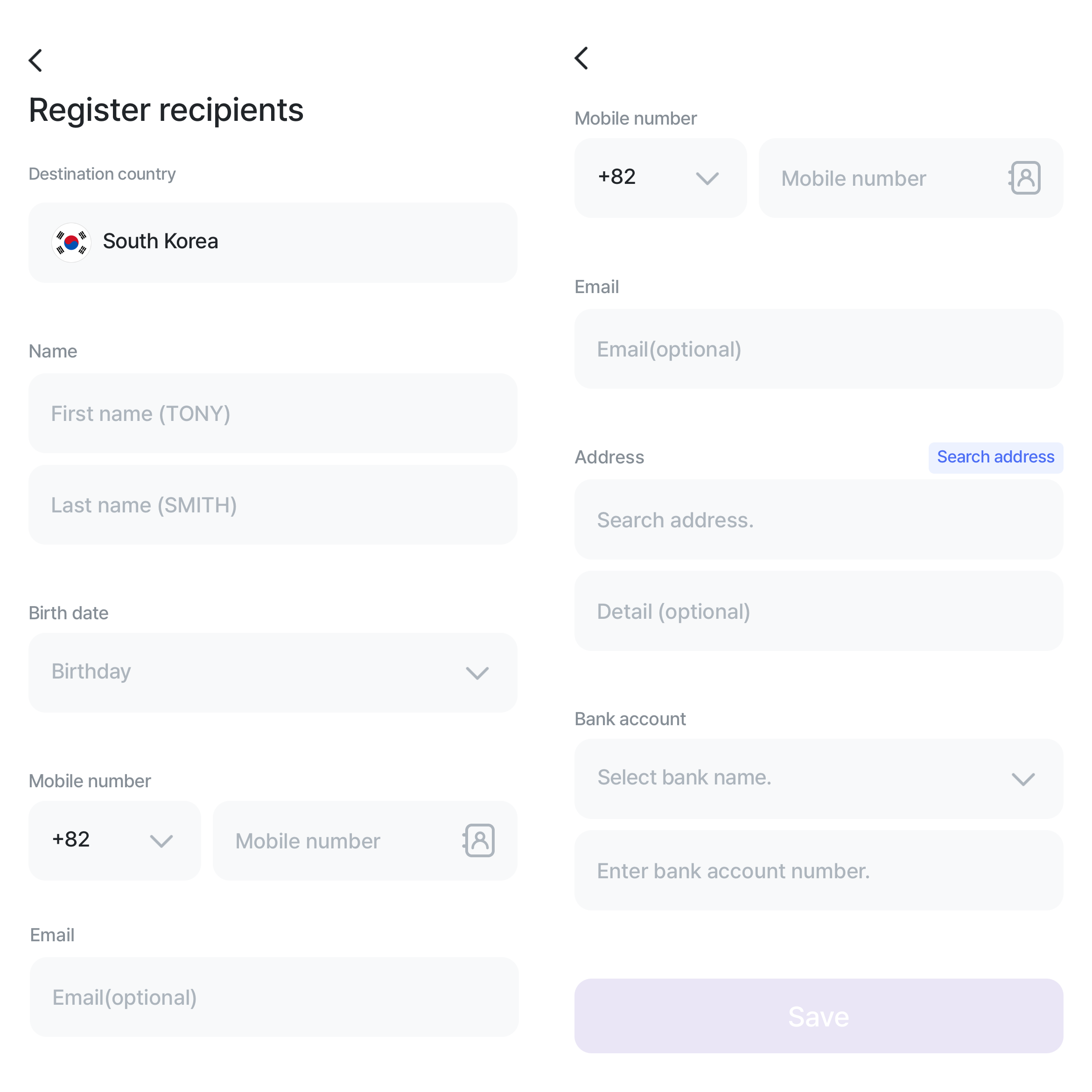
Task: Open the Birthday date dropdown
Action: [x=273, y=672]
